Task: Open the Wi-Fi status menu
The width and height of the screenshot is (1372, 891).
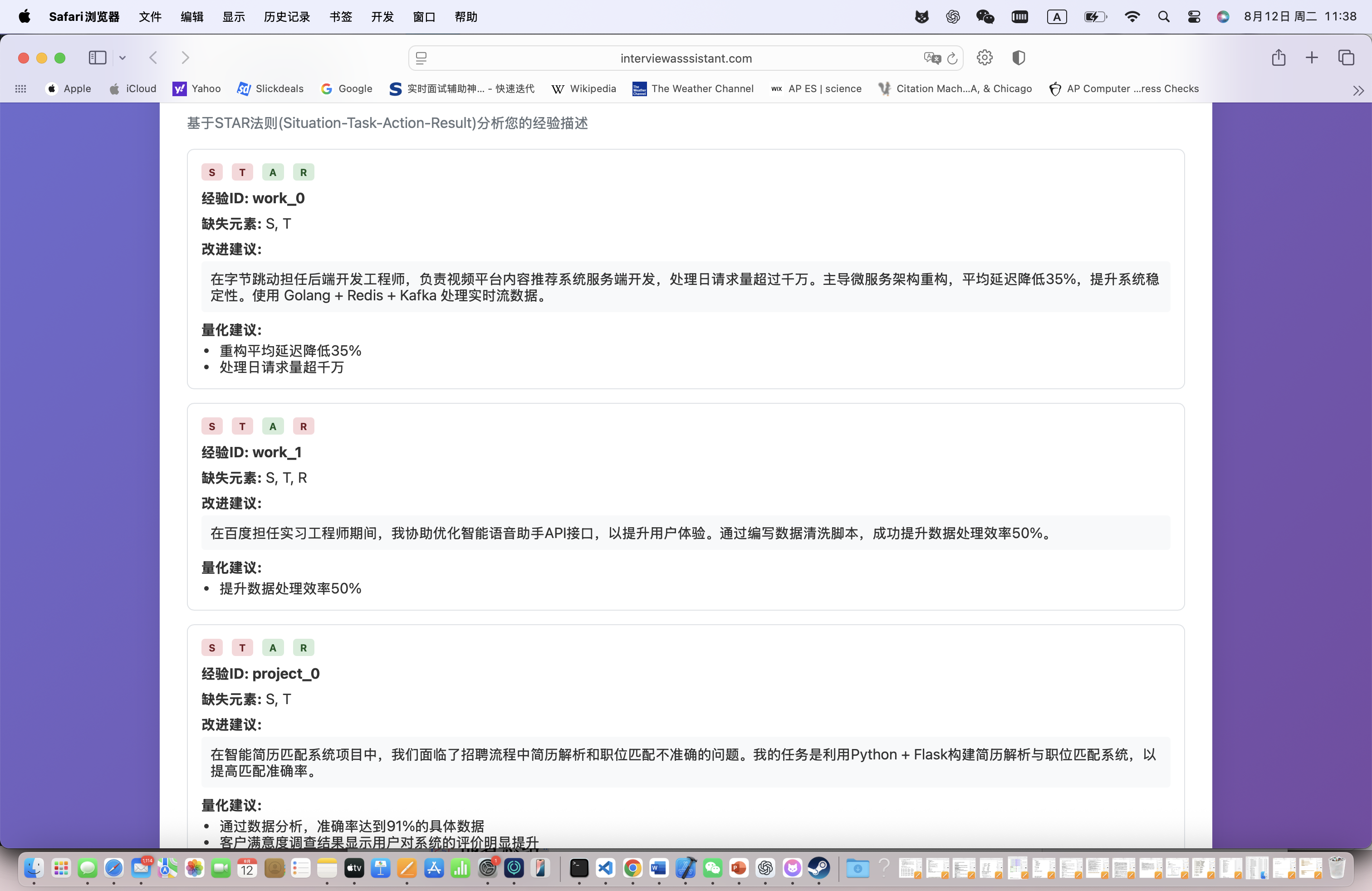Action: pyautogui.click(x=1132, y=17)
